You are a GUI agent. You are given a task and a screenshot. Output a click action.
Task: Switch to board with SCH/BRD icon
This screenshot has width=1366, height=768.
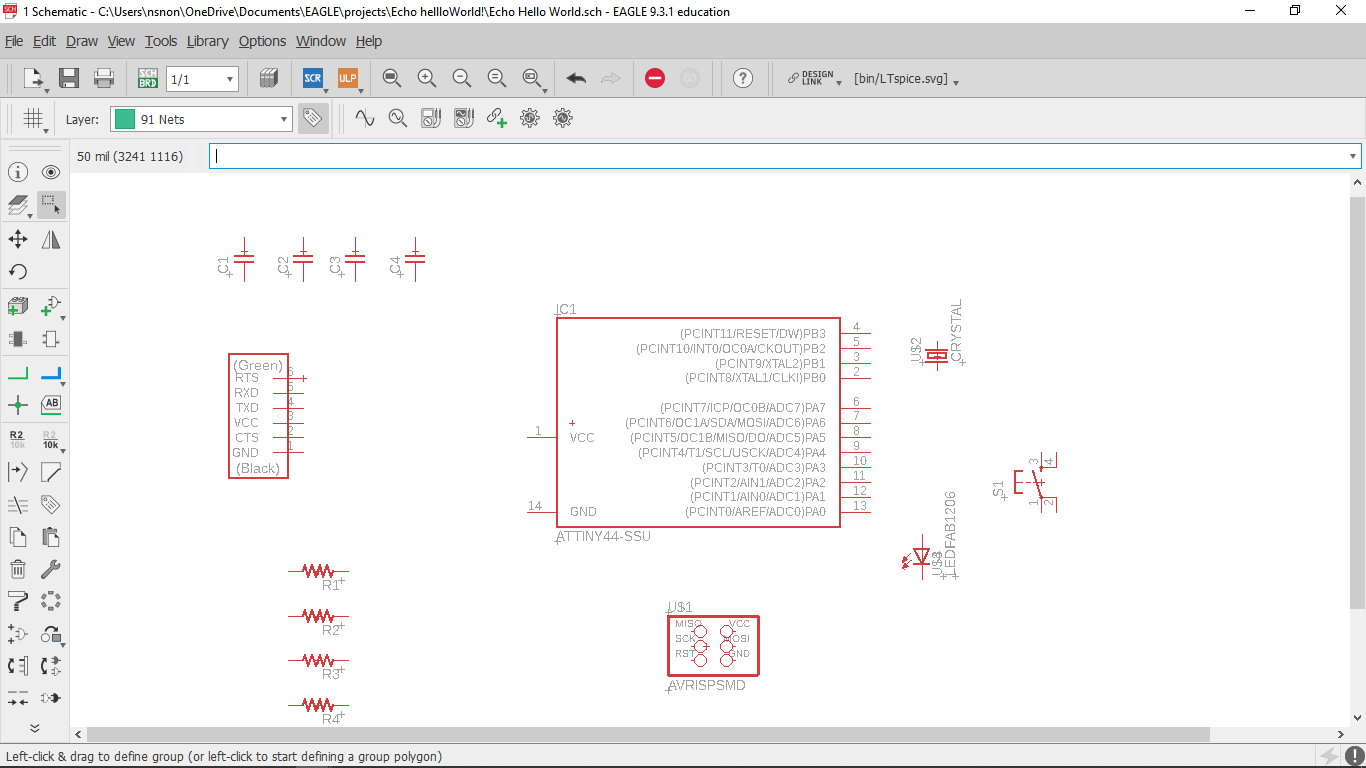click(148, 78)
